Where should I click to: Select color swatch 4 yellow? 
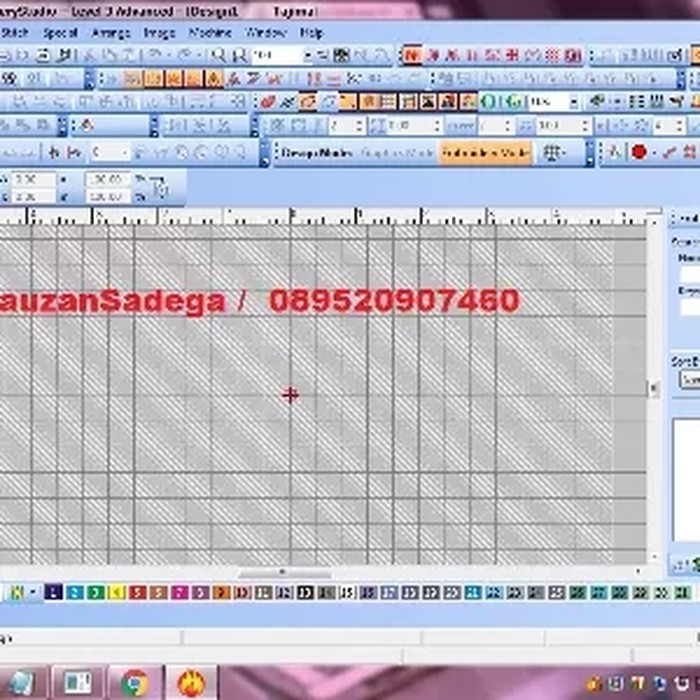click(117, 593)
